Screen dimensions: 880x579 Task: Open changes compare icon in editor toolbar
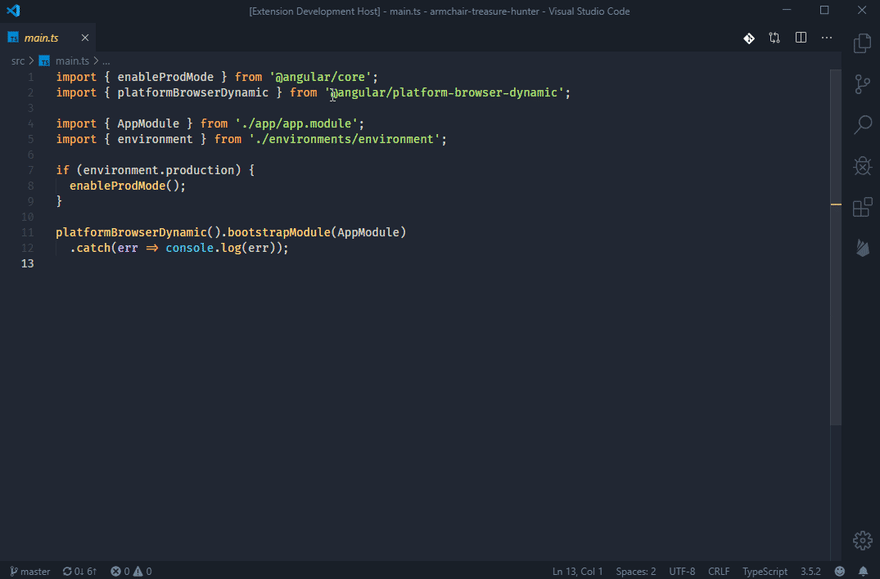pos(774,38)
